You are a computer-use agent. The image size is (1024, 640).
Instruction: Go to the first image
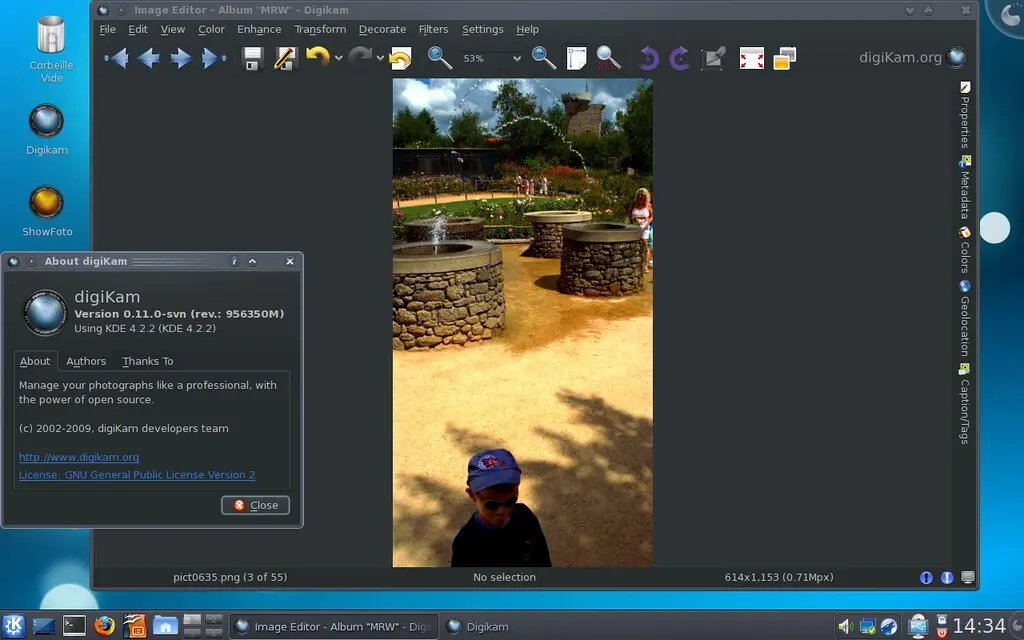tap(116, 58)
